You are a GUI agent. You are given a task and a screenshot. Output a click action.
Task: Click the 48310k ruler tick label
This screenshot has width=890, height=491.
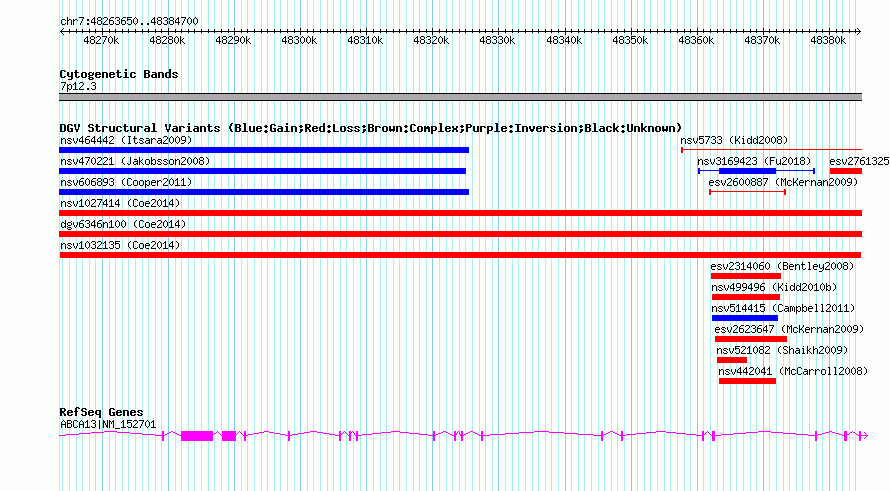click(365, 40)
